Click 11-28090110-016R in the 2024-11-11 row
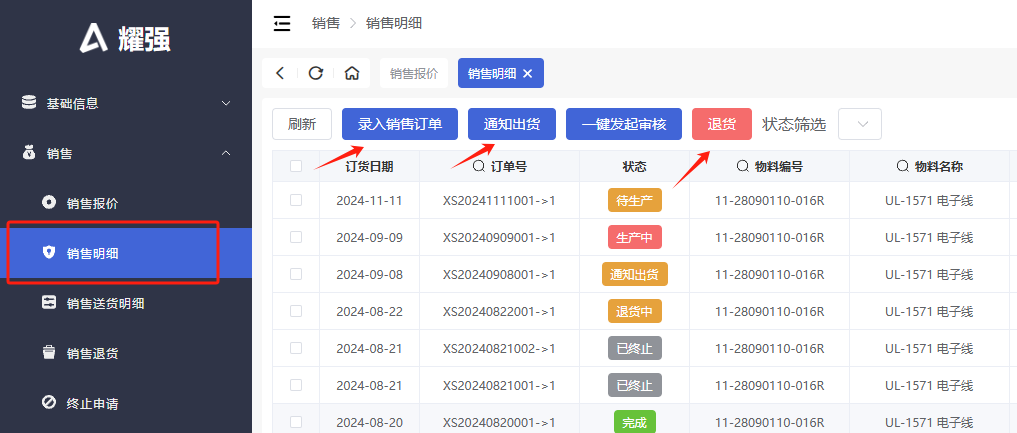This screenshot has height=433, width=1017. pos(769,201)
